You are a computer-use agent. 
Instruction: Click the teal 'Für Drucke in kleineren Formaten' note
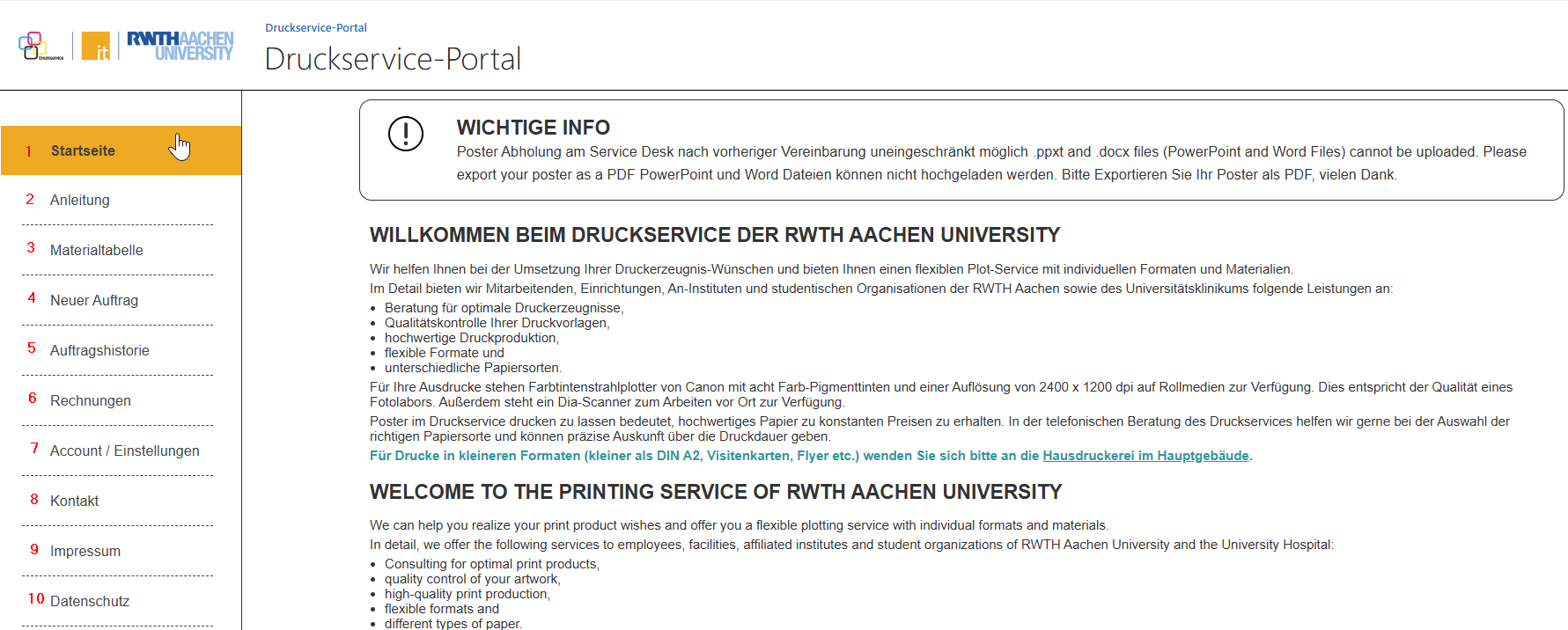point(811,456)
